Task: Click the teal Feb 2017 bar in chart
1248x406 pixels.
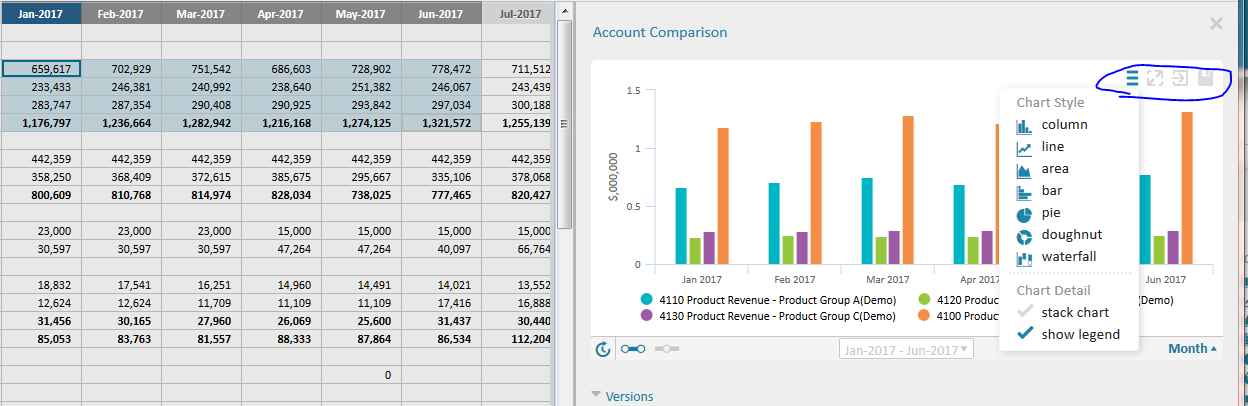Action: point(774,224)
